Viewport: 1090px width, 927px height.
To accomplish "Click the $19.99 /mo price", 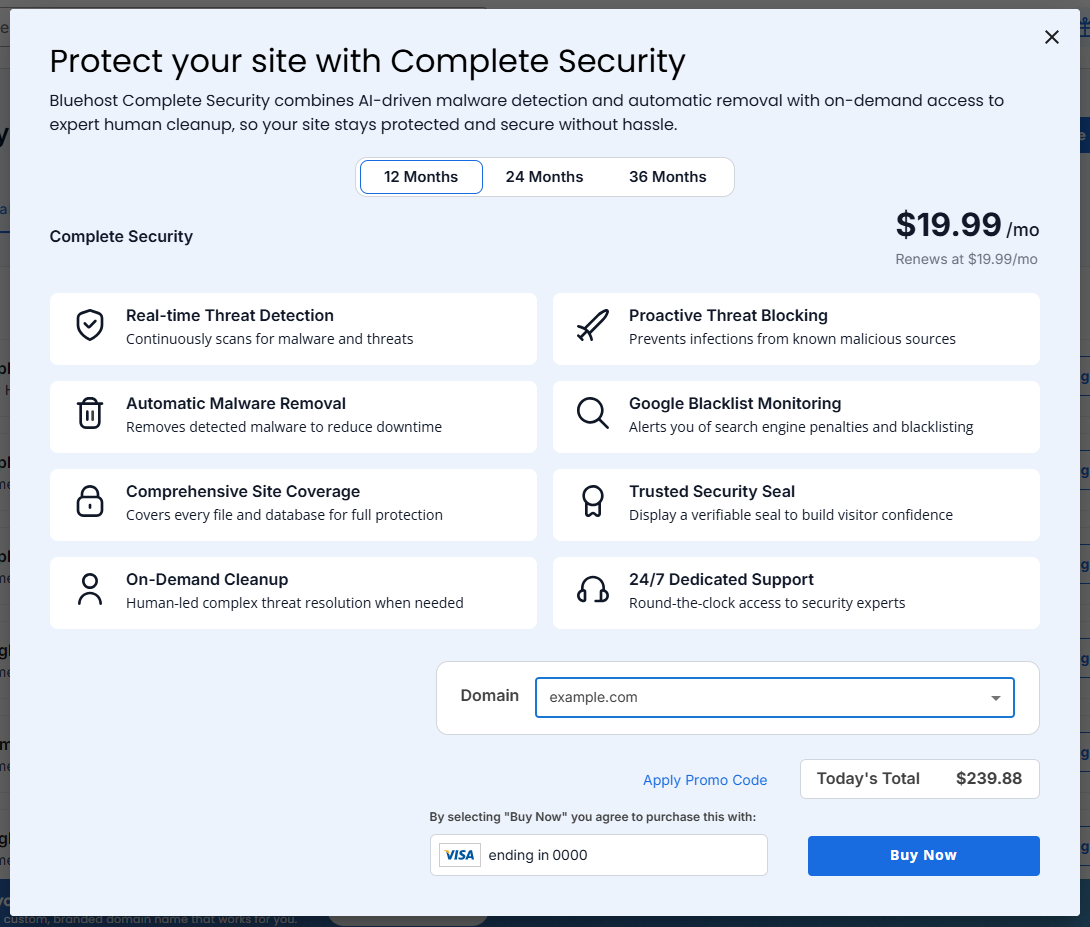I will point(967,225).
